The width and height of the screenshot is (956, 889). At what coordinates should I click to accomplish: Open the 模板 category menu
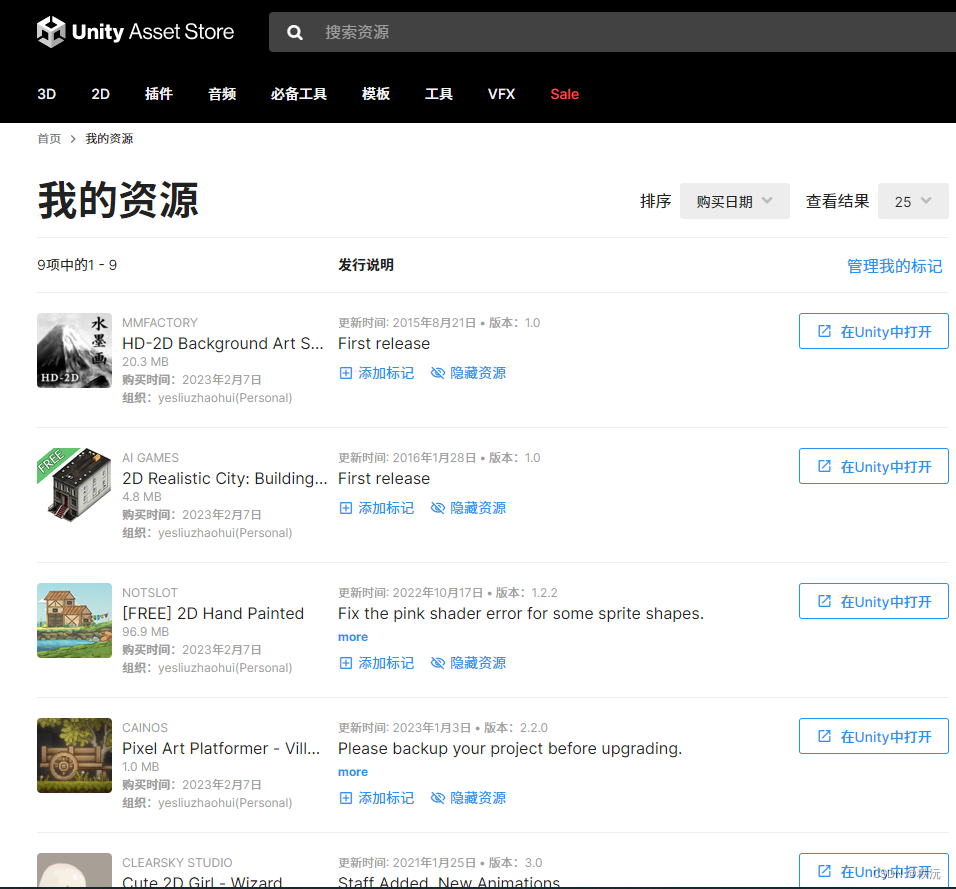(x=376, y=94)
